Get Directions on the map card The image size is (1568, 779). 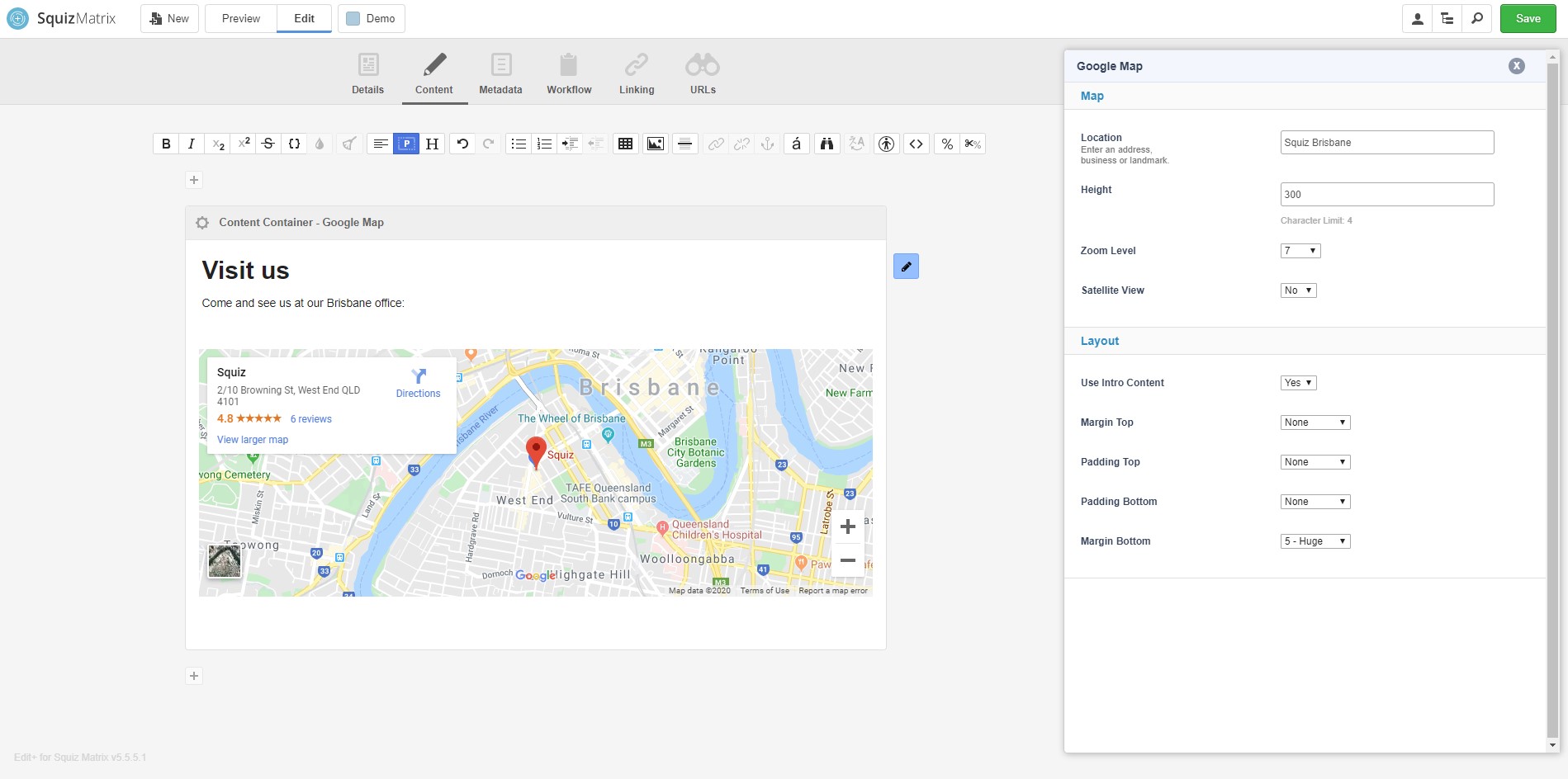tap(419, 384)
